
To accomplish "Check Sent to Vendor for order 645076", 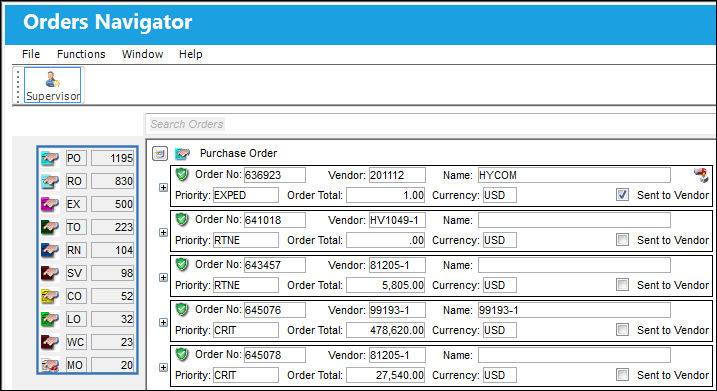I will coord(622,330).
